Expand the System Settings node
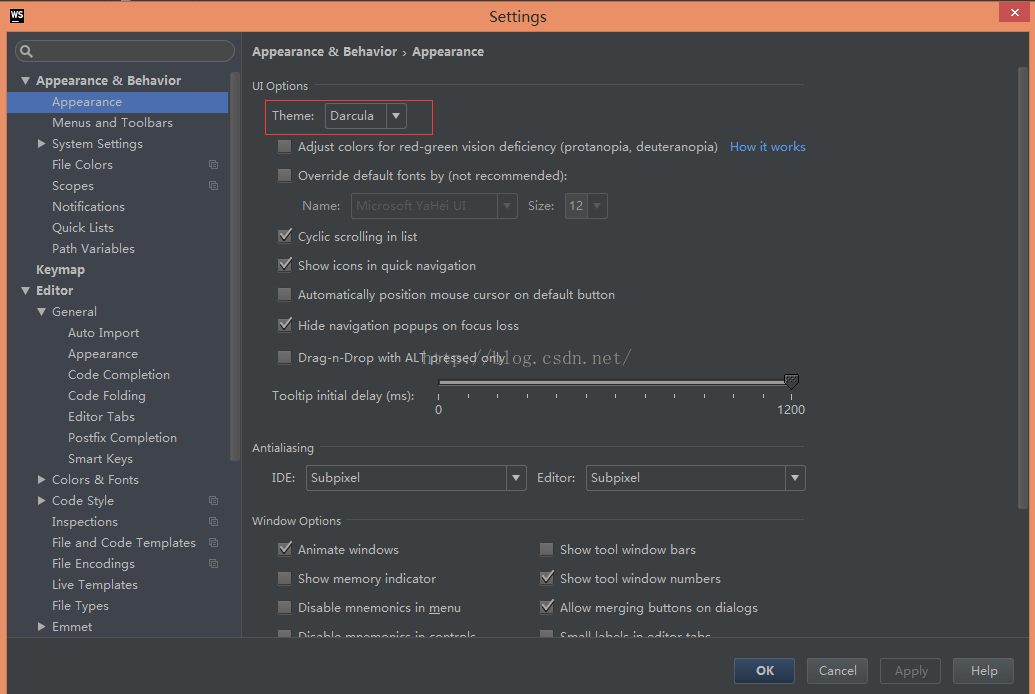The image size is (1035, 694). pyautogui.click(x=42, y=143)
